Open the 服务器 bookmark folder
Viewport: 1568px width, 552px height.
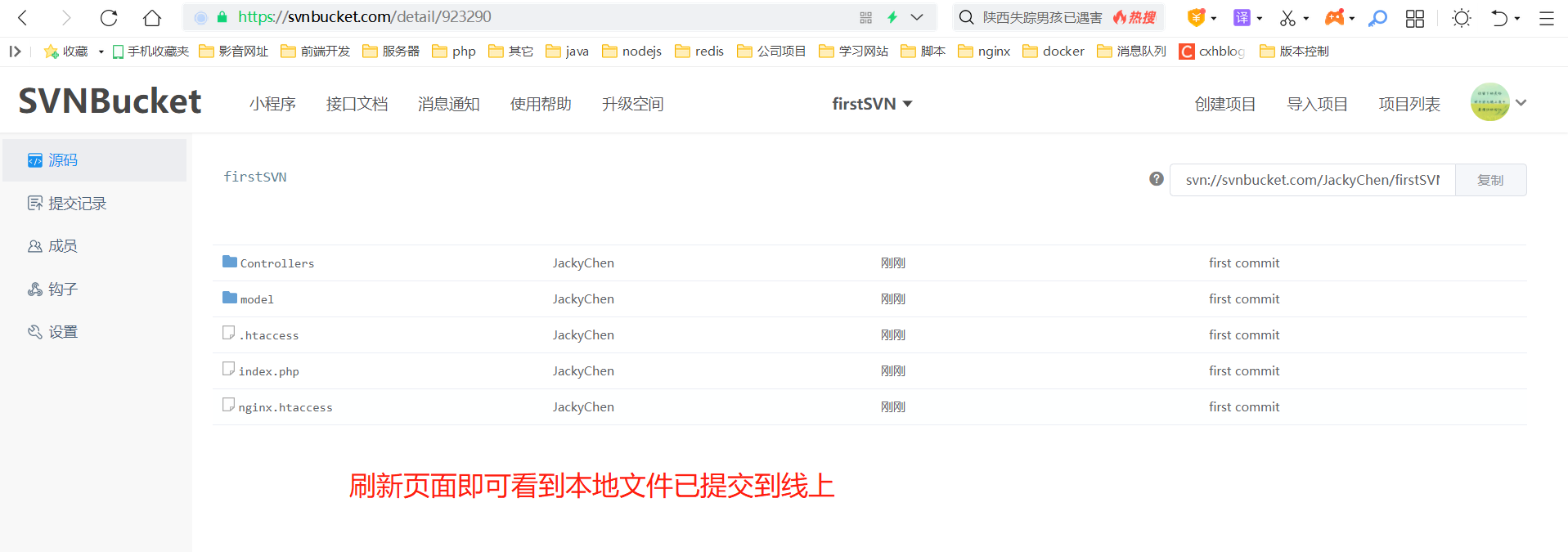point(391,52)
